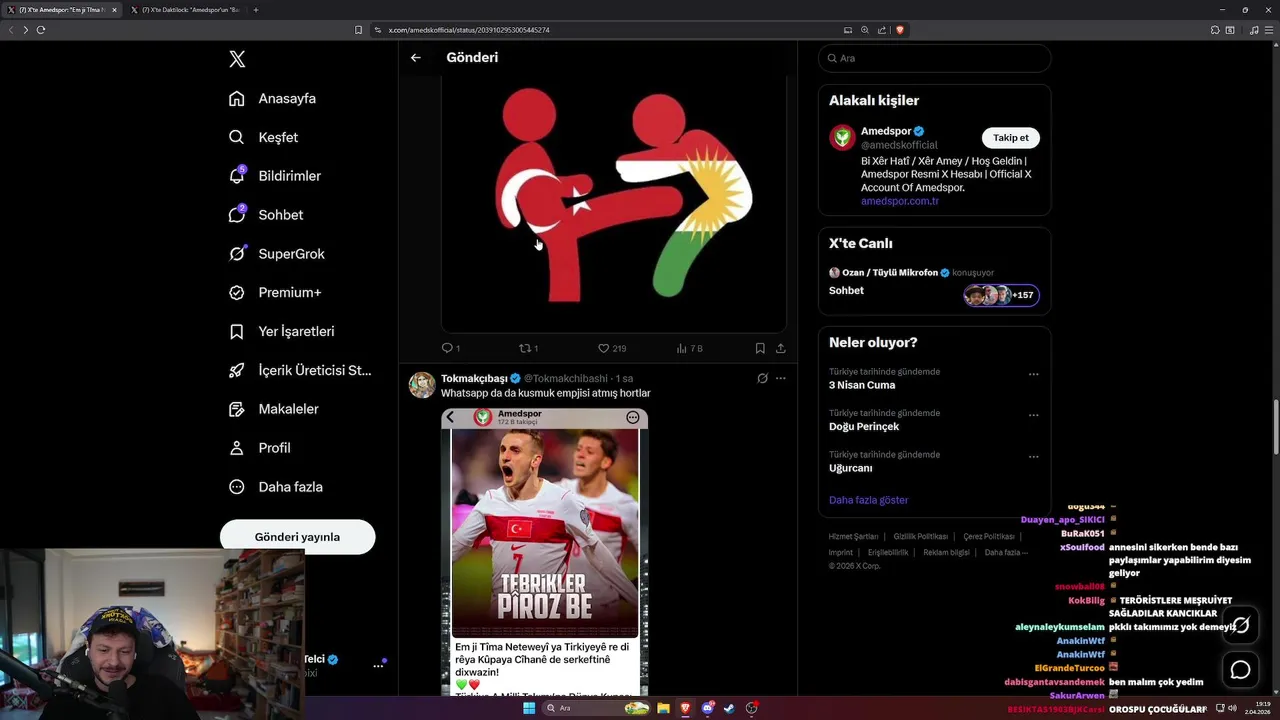Image resolution: width=1280 pixels, height=720 pixels.
Task: Click the Ara search field
Action: (934, 58)
